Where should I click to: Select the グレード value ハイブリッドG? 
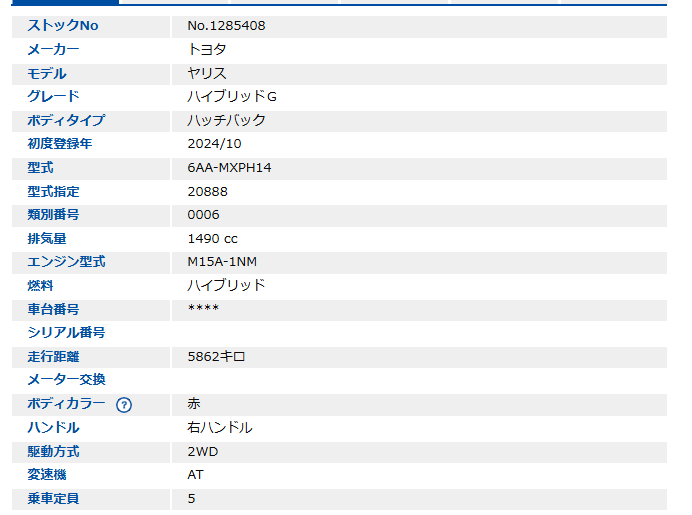tap(231, 97)
